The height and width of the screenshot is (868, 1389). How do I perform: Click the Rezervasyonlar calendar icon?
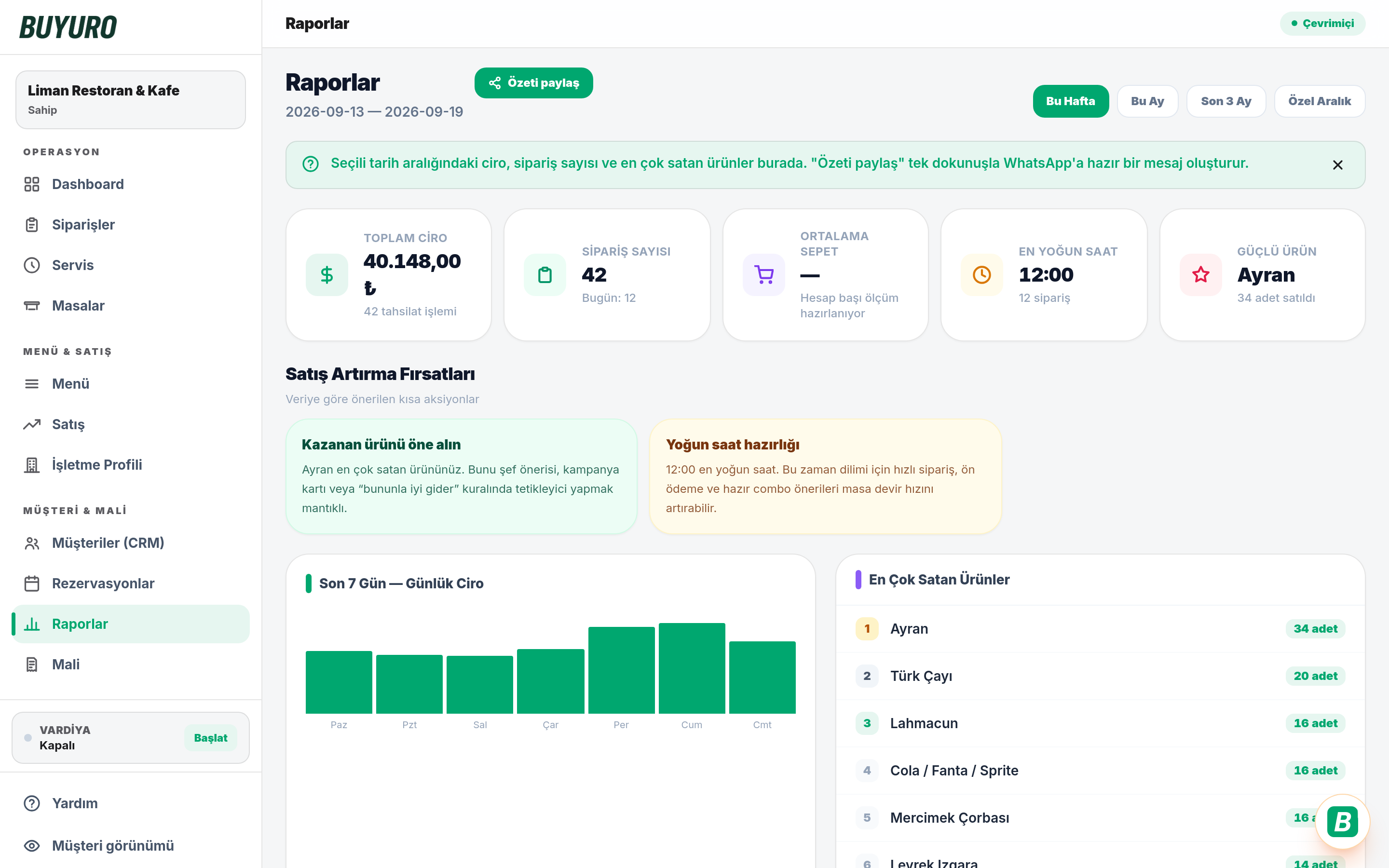point(31,583)
